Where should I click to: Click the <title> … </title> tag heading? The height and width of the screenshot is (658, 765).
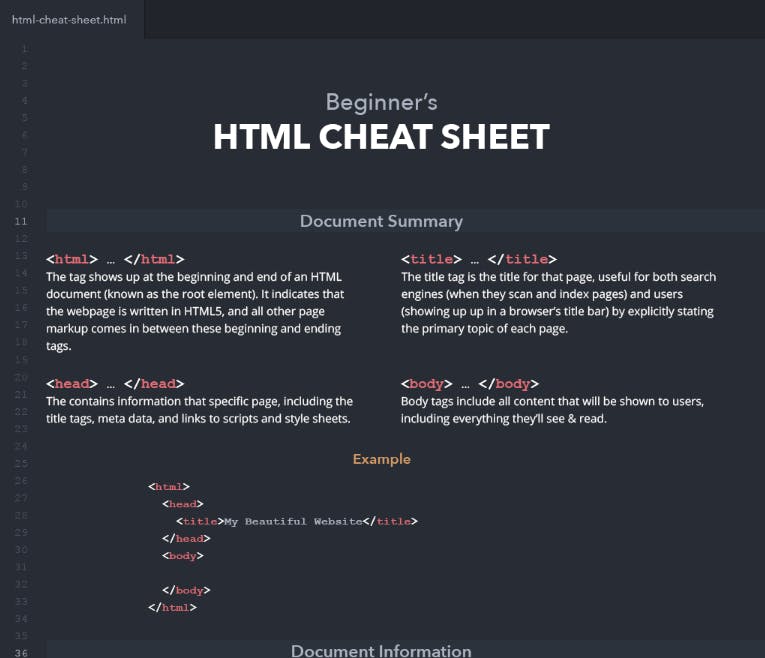[x=479, y=259]
